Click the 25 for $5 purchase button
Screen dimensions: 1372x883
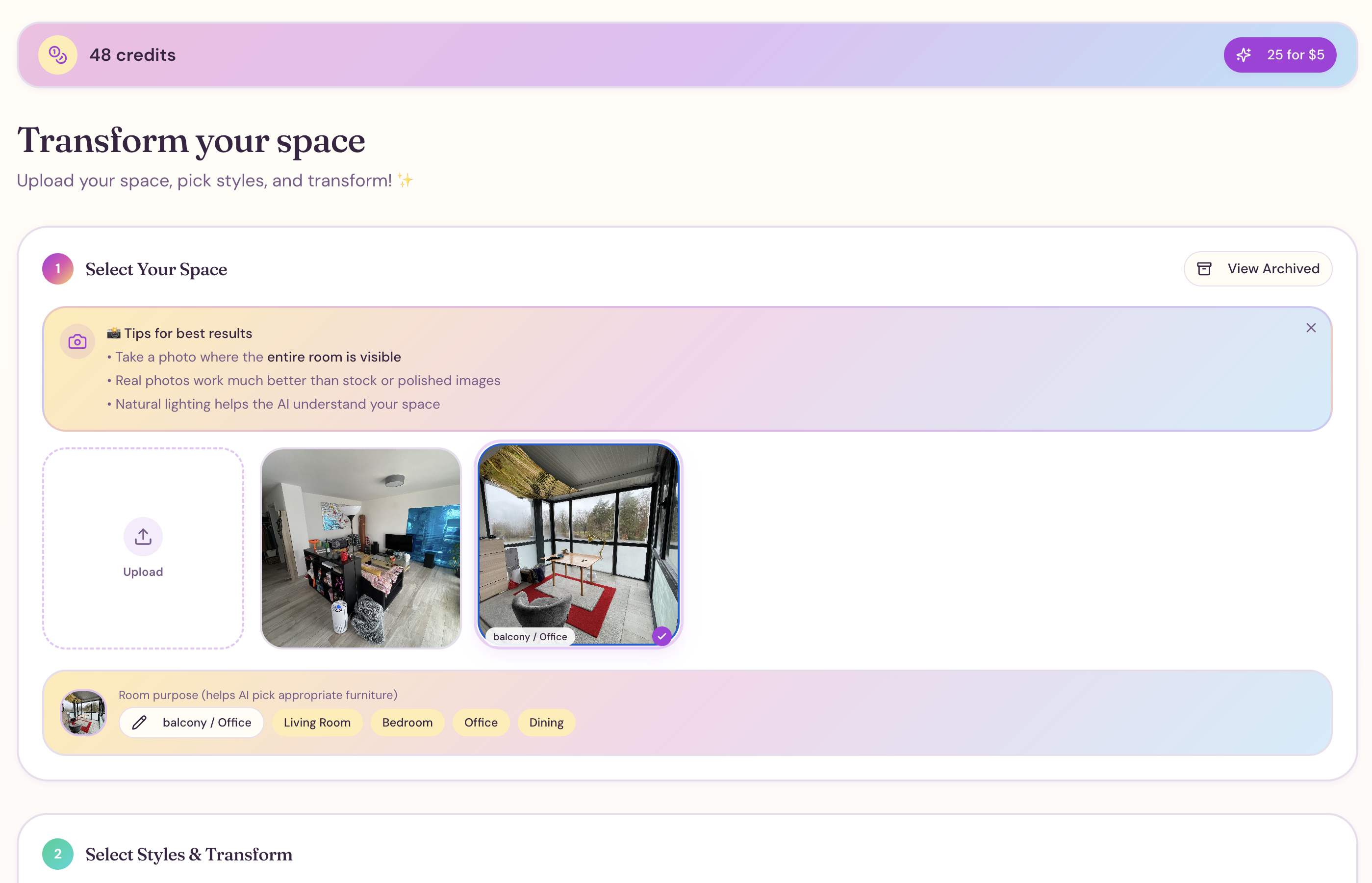(1280, 54)
